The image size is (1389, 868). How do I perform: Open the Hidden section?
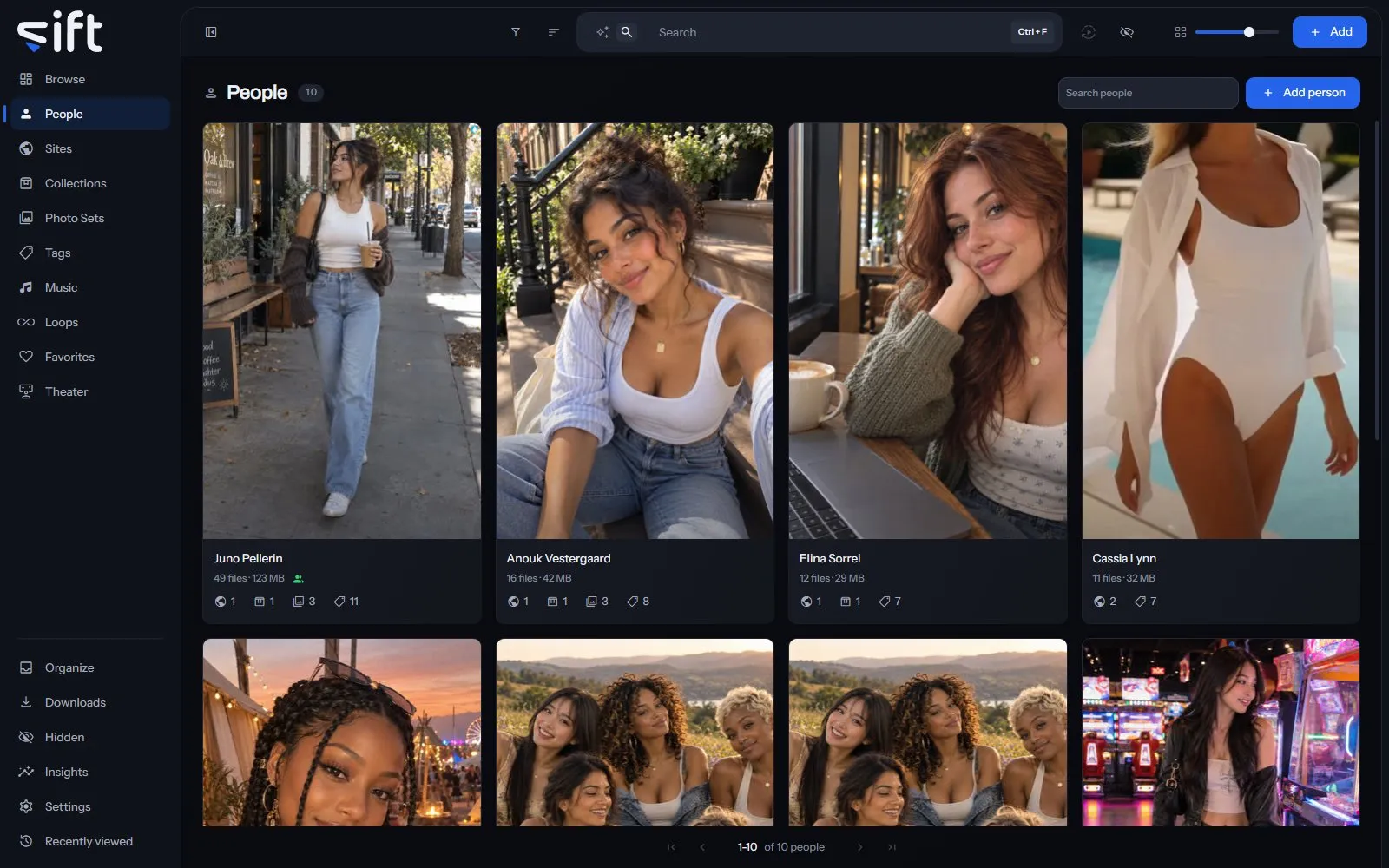click(x=90, y=737)
